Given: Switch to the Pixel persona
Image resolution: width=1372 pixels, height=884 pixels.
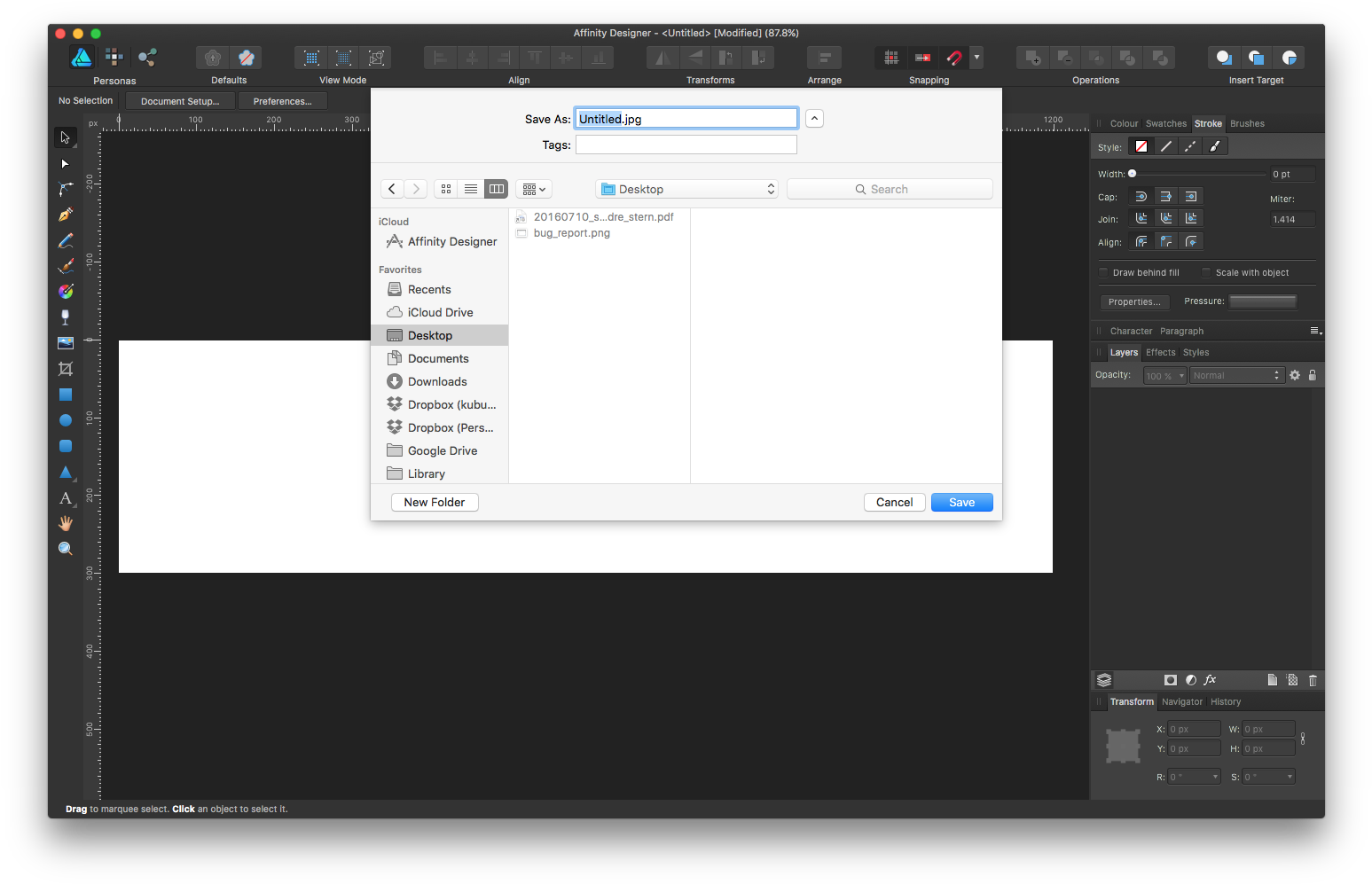Looking at the screenshot, I should (114, 58).
